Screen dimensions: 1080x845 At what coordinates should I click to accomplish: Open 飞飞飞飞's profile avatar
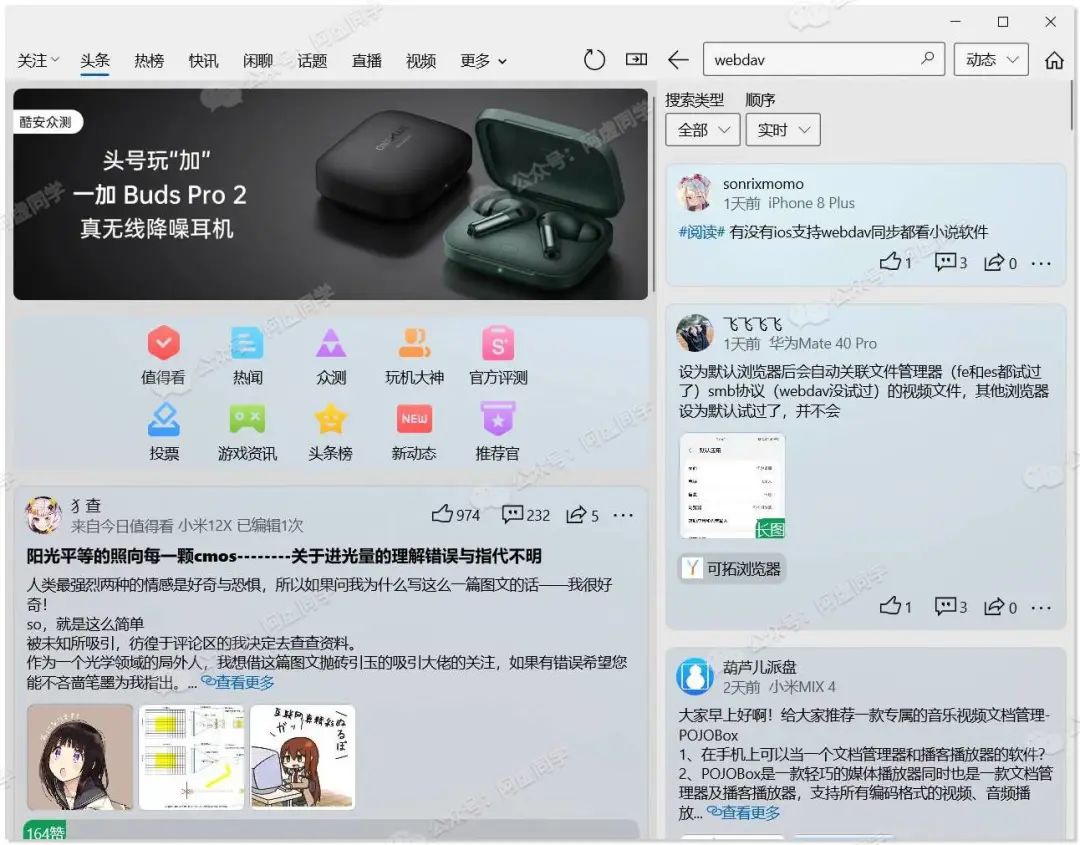click(694, 333)
